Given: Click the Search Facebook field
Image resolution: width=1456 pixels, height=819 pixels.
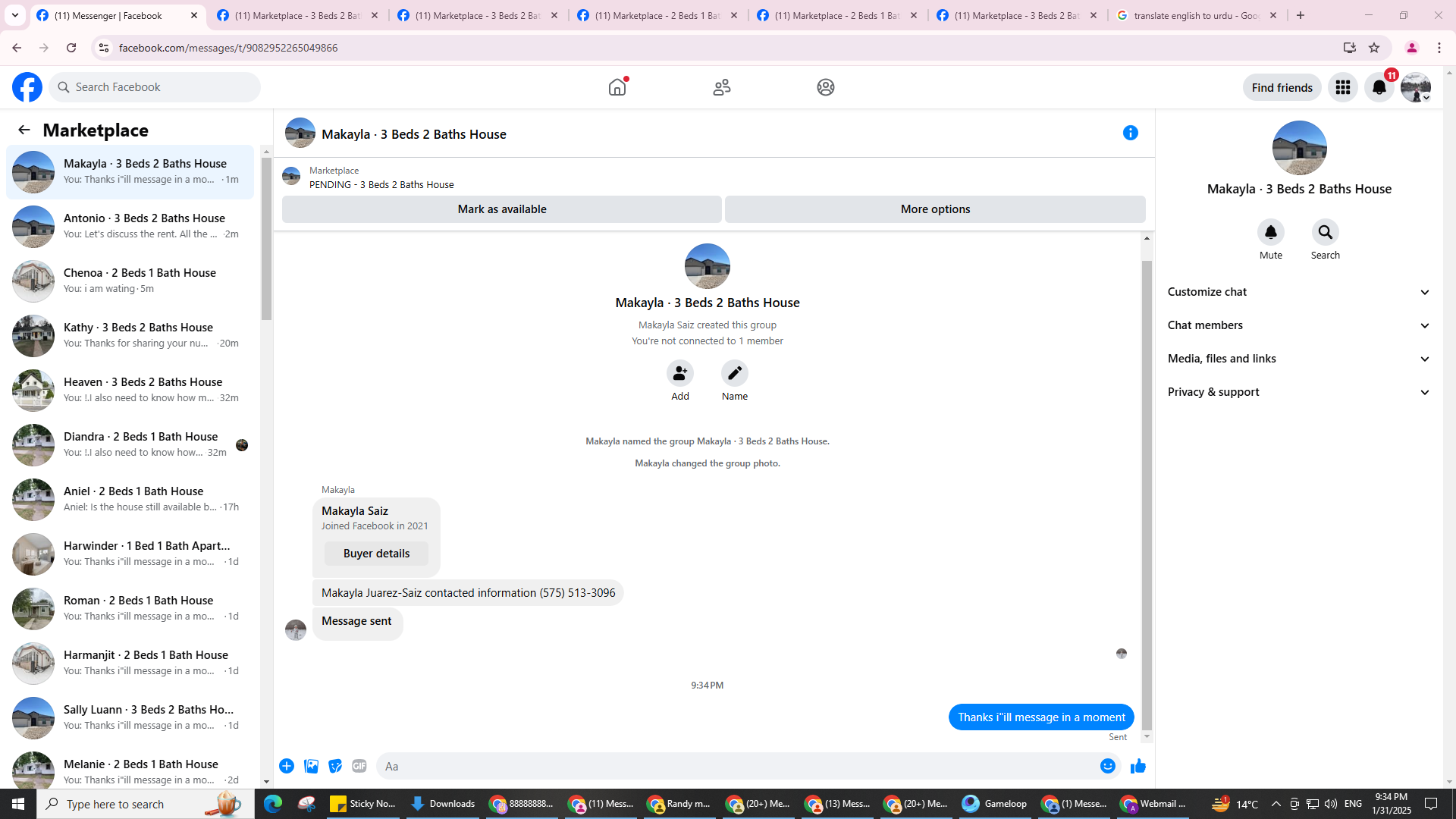Looking at the screenshot, I should [155, 87].
